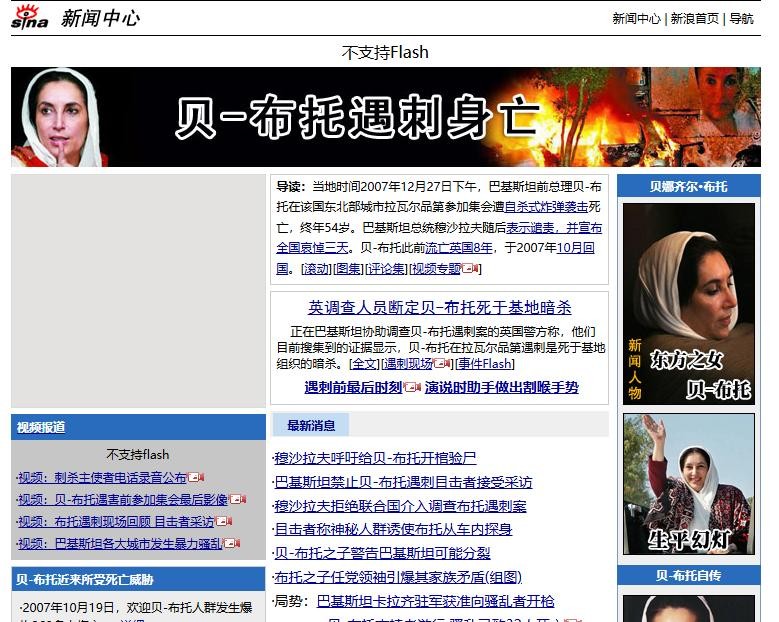Screen dimensions: 779x622
Task: Click video icon after 贝-布托遇害前参加集会最后影像
Action: point(237,500)
